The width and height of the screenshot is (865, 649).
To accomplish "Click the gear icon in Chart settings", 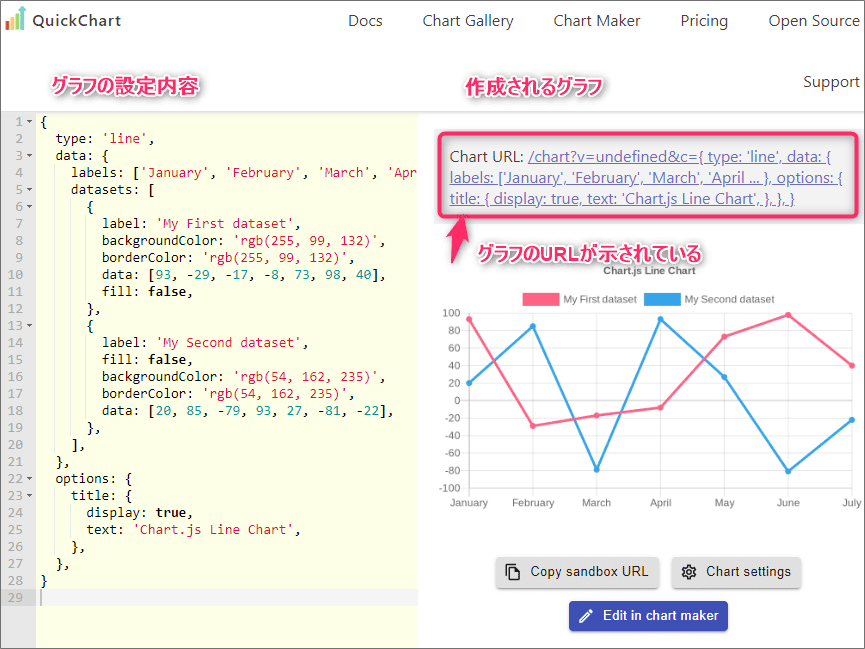I will click(688, 572).
